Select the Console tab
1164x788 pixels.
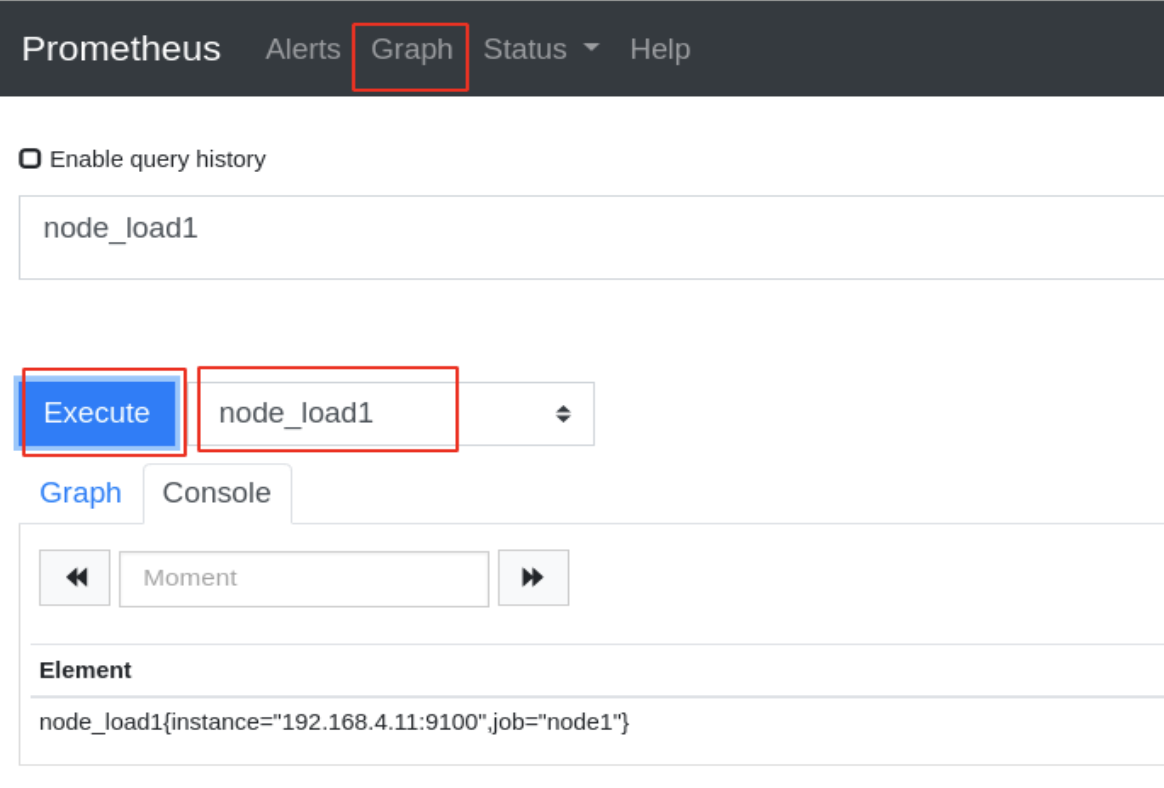click(x=217, y=493)
